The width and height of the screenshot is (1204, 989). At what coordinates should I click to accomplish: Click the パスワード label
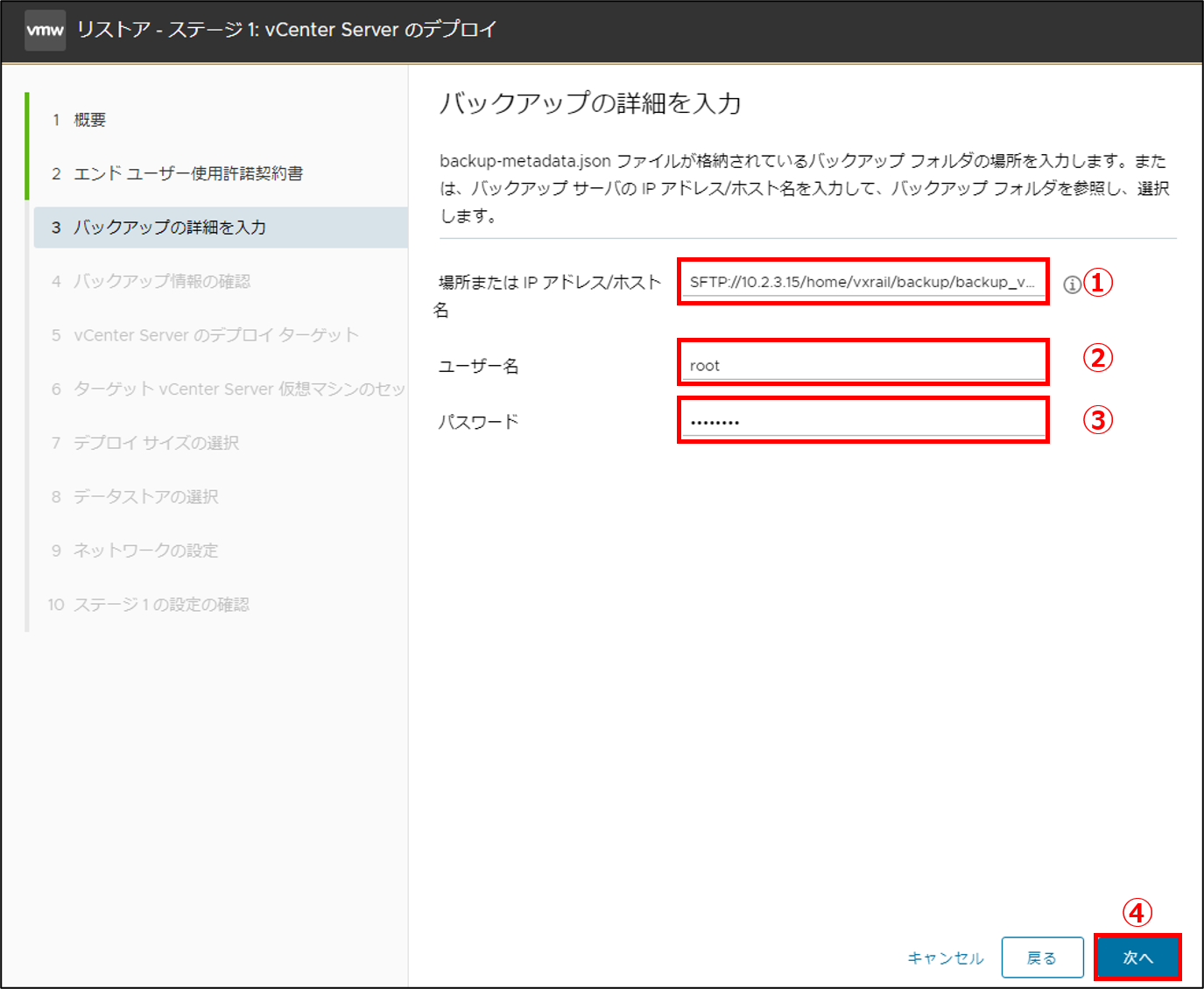(x=479, y=422)
